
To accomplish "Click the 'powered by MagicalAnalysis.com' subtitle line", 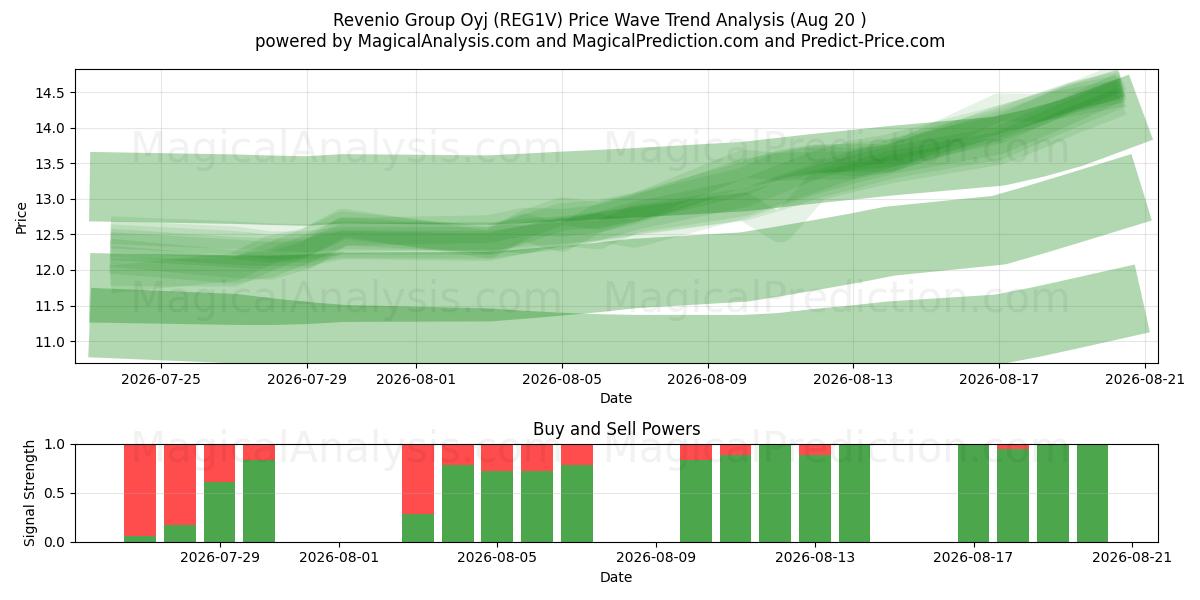I will (600, 41).
